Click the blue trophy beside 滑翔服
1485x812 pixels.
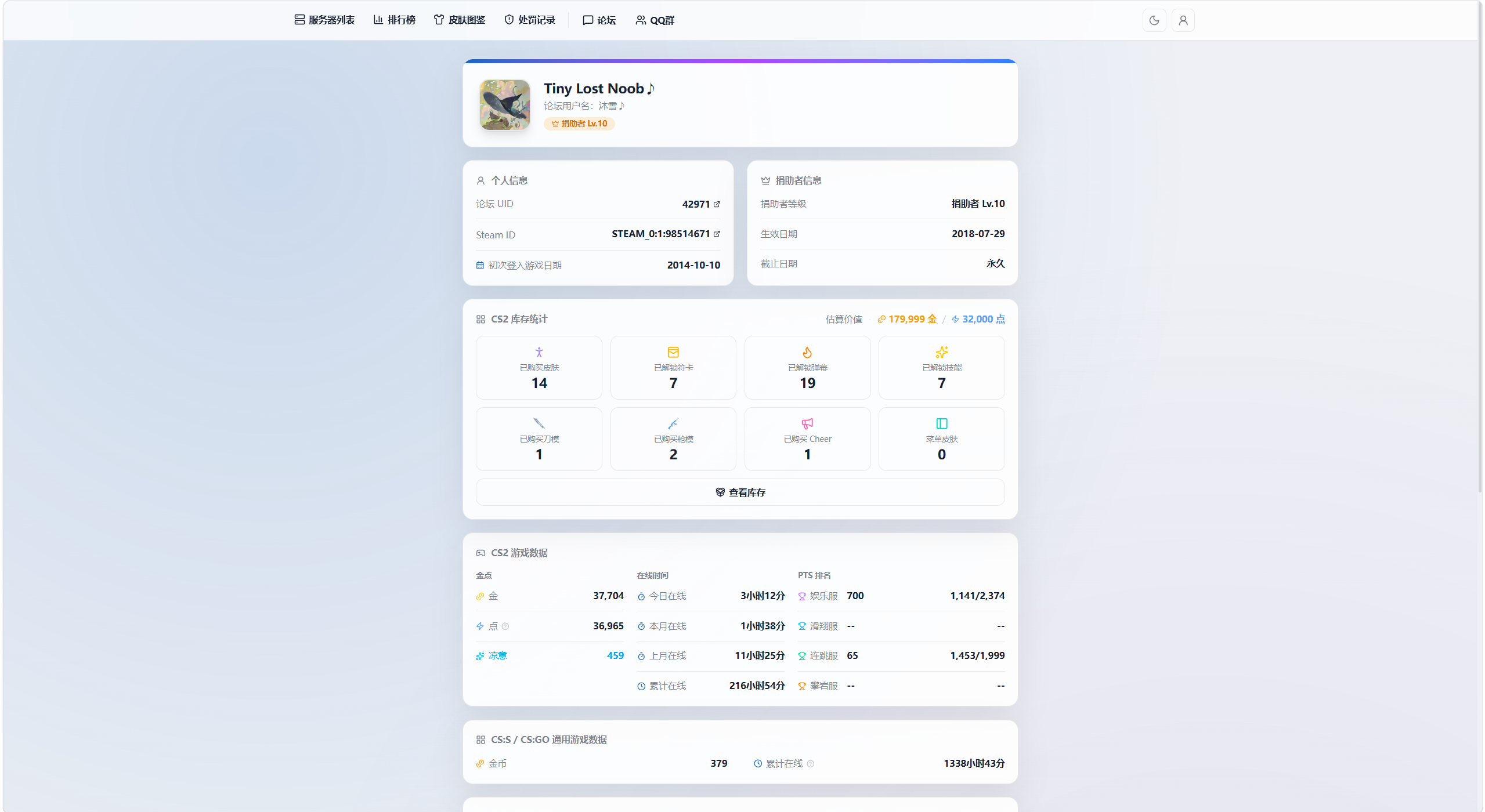pos(802,626)
